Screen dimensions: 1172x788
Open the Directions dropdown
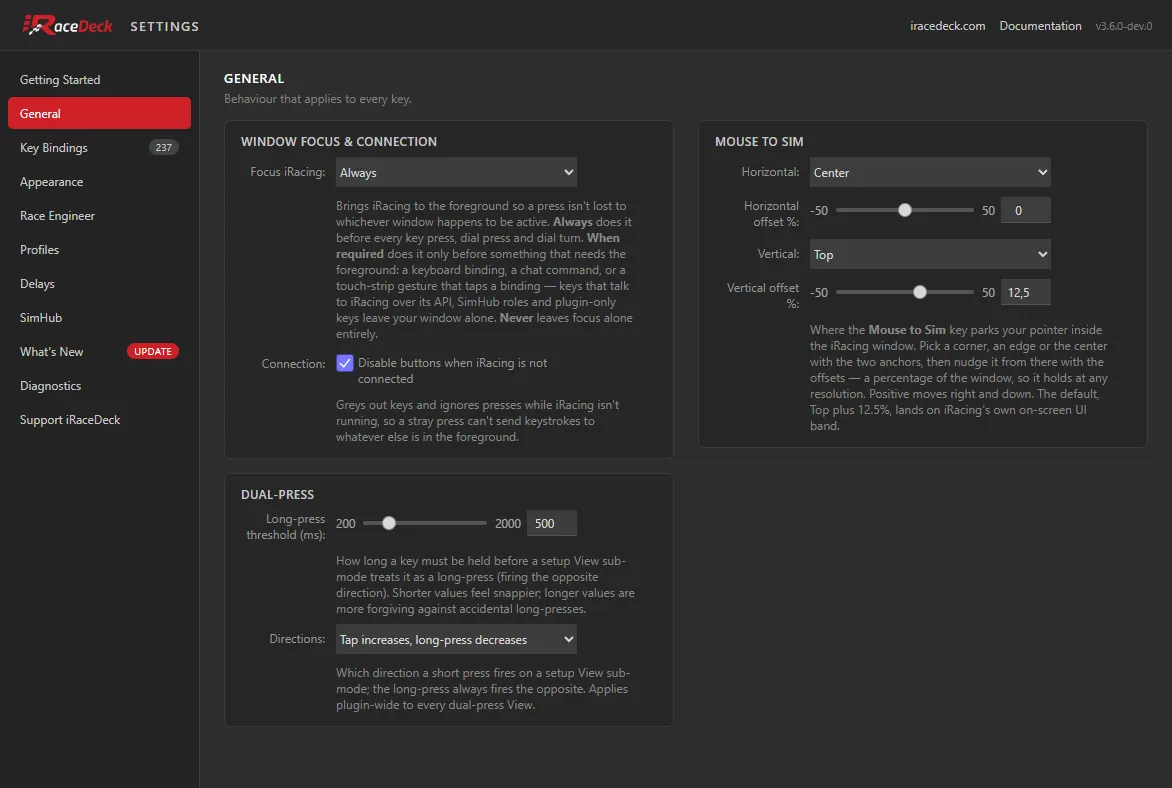pyautogui.click(x=456, y=639)
